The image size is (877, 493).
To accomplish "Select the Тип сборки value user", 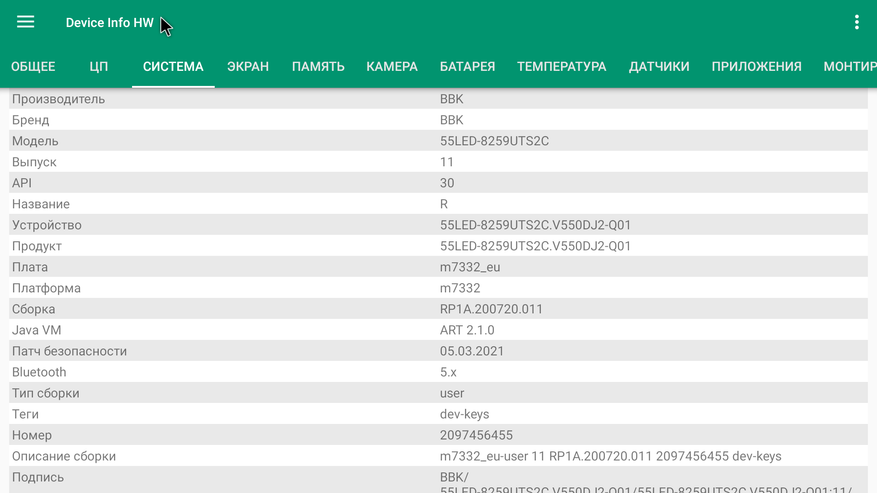I will (x=452, y=393).
